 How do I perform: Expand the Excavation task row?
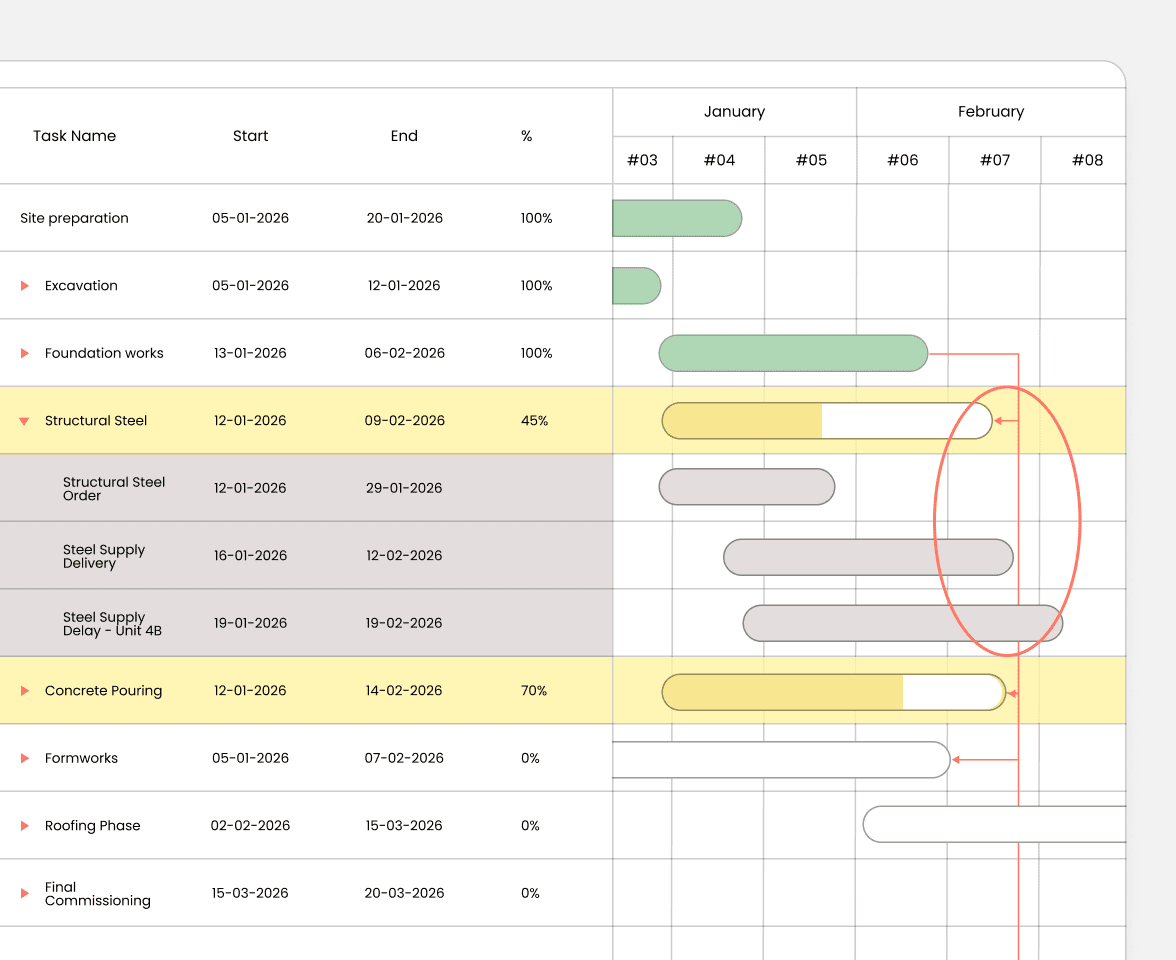click(x=23, y=285)
